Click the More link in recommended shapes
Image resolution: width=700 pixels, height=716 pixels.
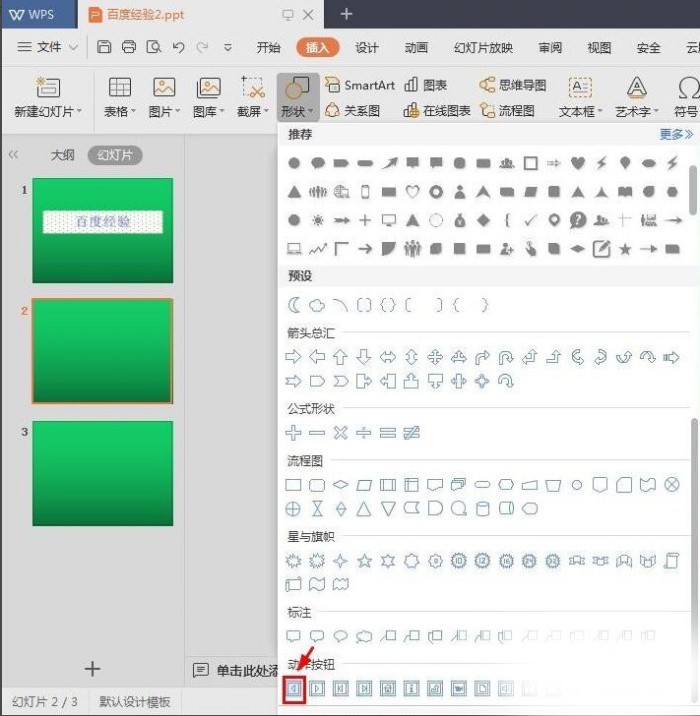(675, 134)
